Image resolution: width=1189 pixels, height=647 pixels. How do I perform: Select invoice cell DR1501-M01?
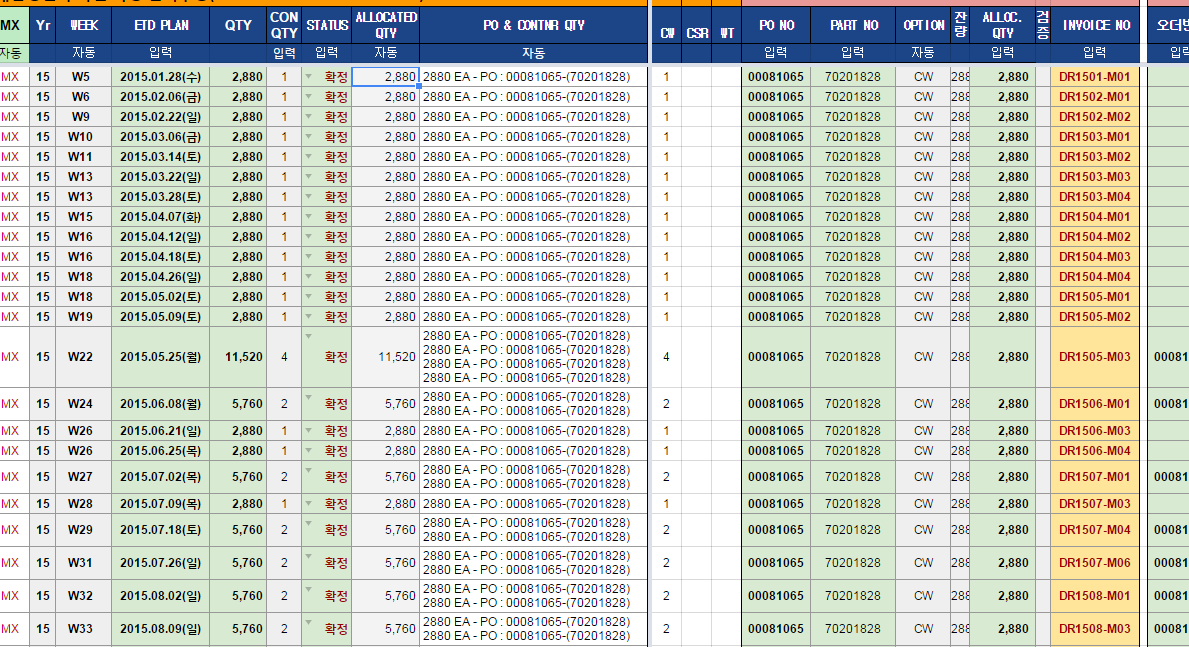(x=1094, y=77)
